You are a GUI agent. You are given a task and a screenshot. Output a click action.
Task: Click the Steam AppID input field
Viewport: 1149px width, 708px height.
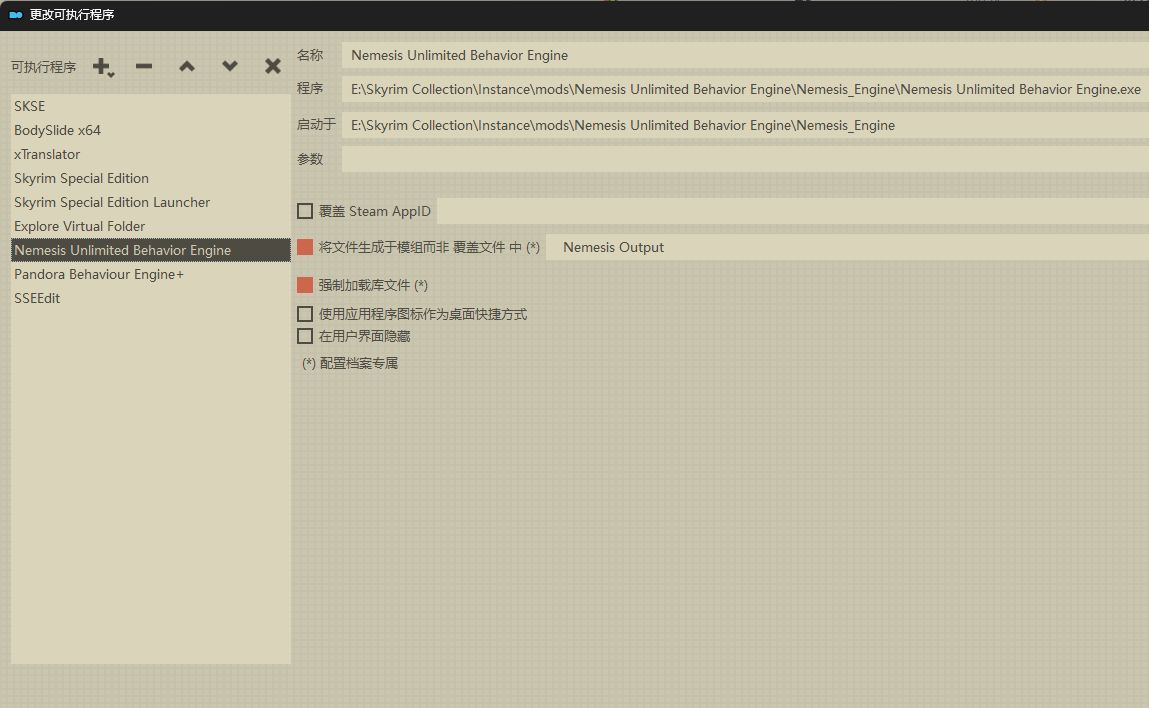[793, 211]
